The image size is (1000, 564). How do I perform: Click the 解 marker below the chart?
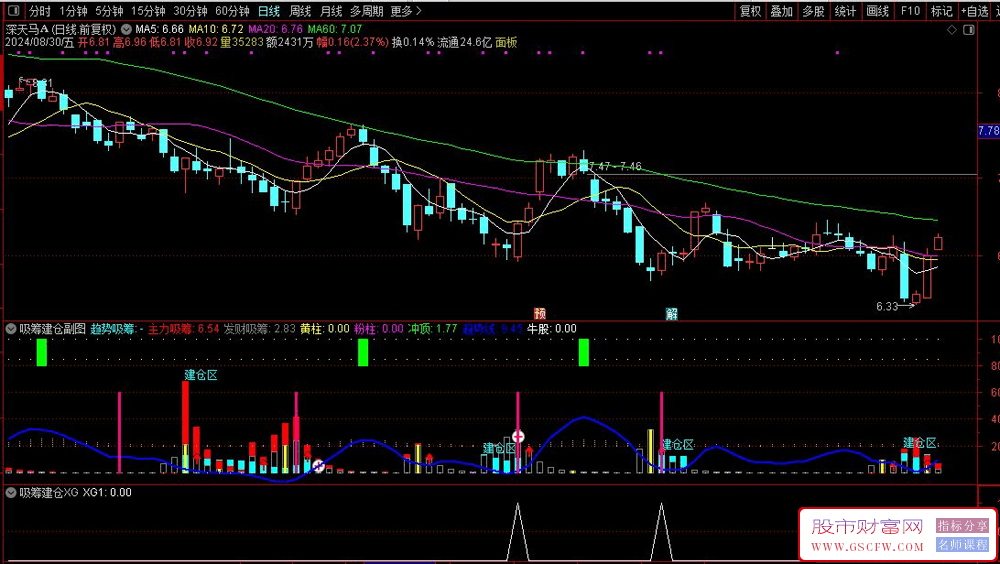(x=672, y=313)
